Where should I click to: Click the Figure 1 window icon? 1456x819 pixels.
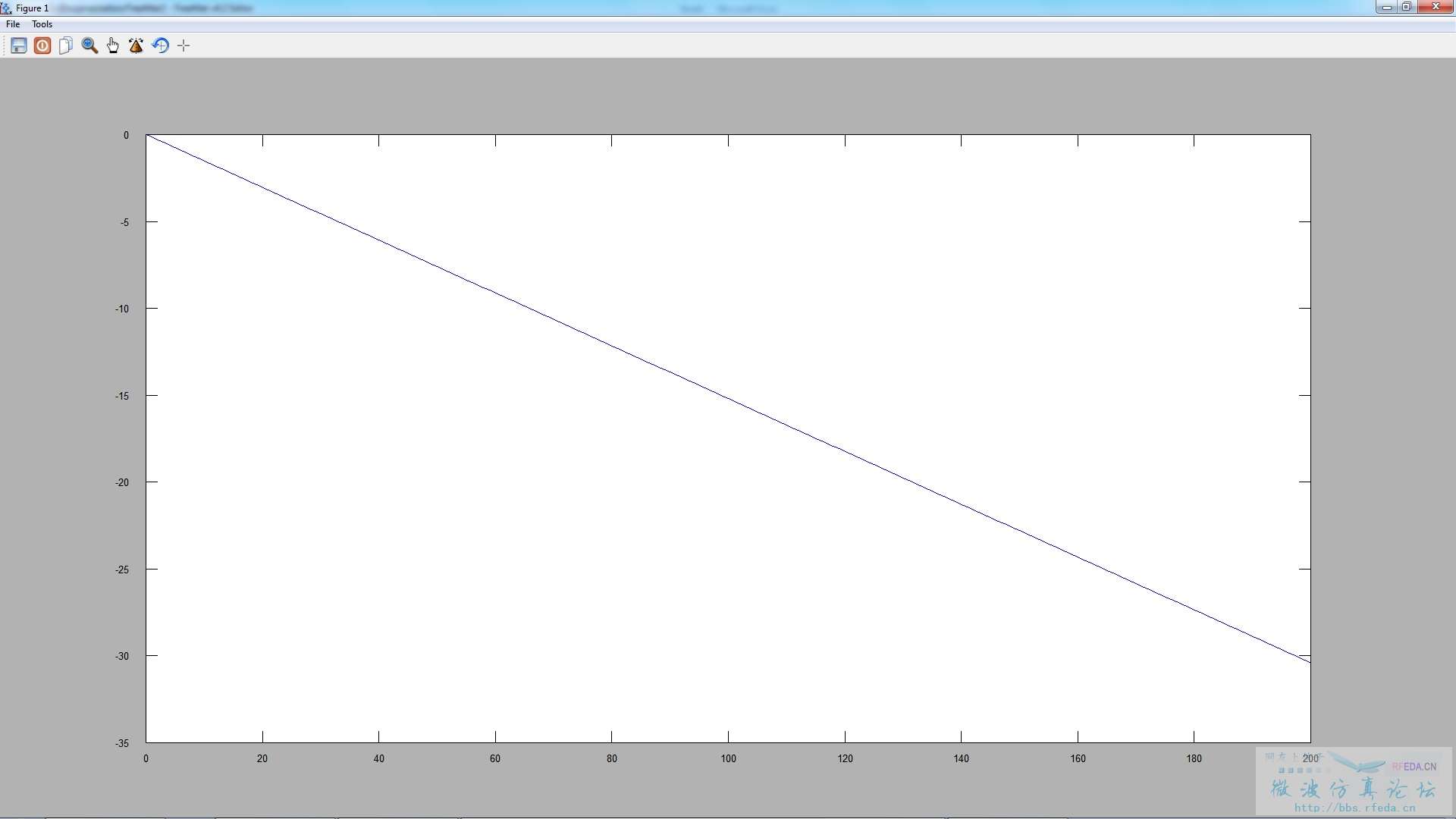click(6, 8)
